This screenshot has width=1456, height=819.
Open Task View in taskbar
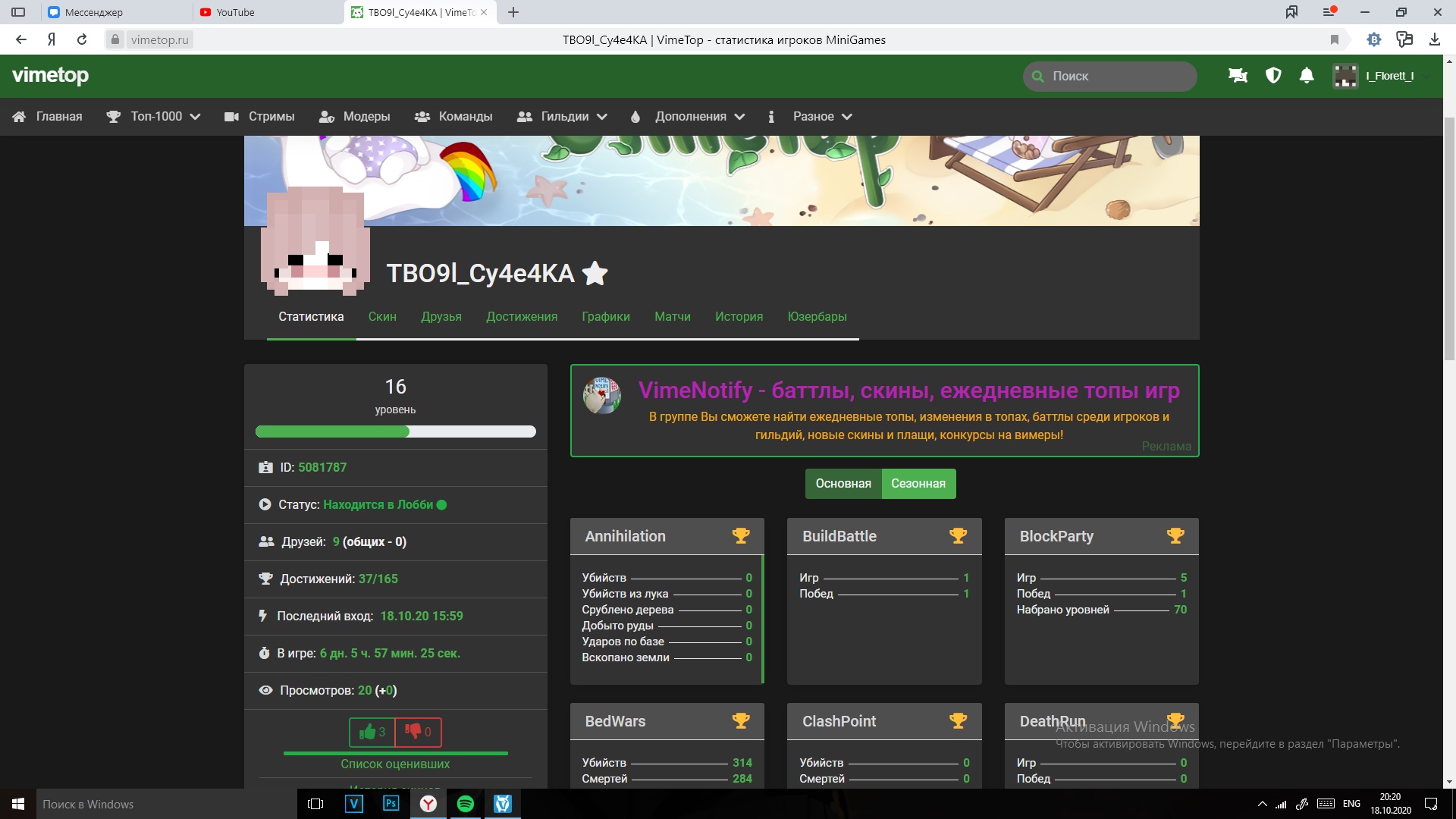pyautogui.click(x=315, y=804)
